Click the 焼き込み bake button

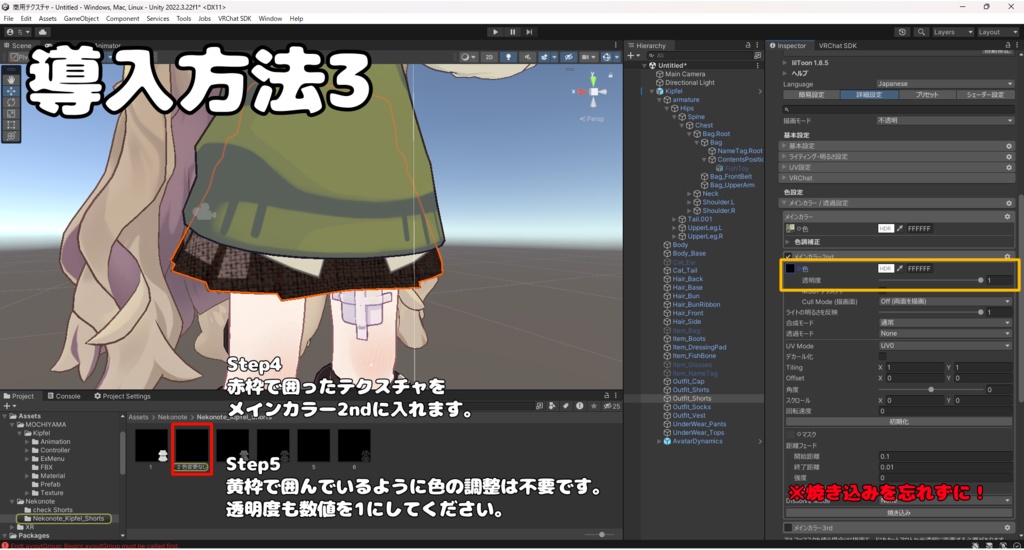(899, 513)
